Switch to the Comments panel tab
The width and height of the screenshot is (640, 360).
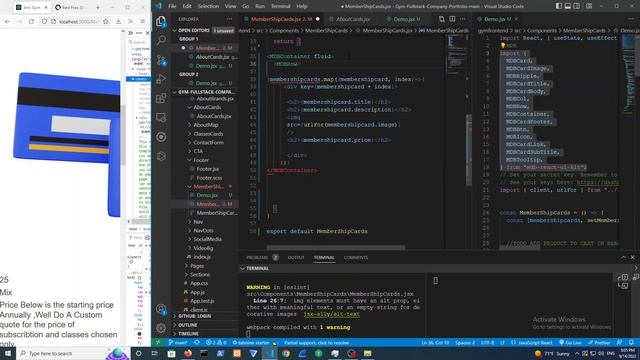point(356,257)
